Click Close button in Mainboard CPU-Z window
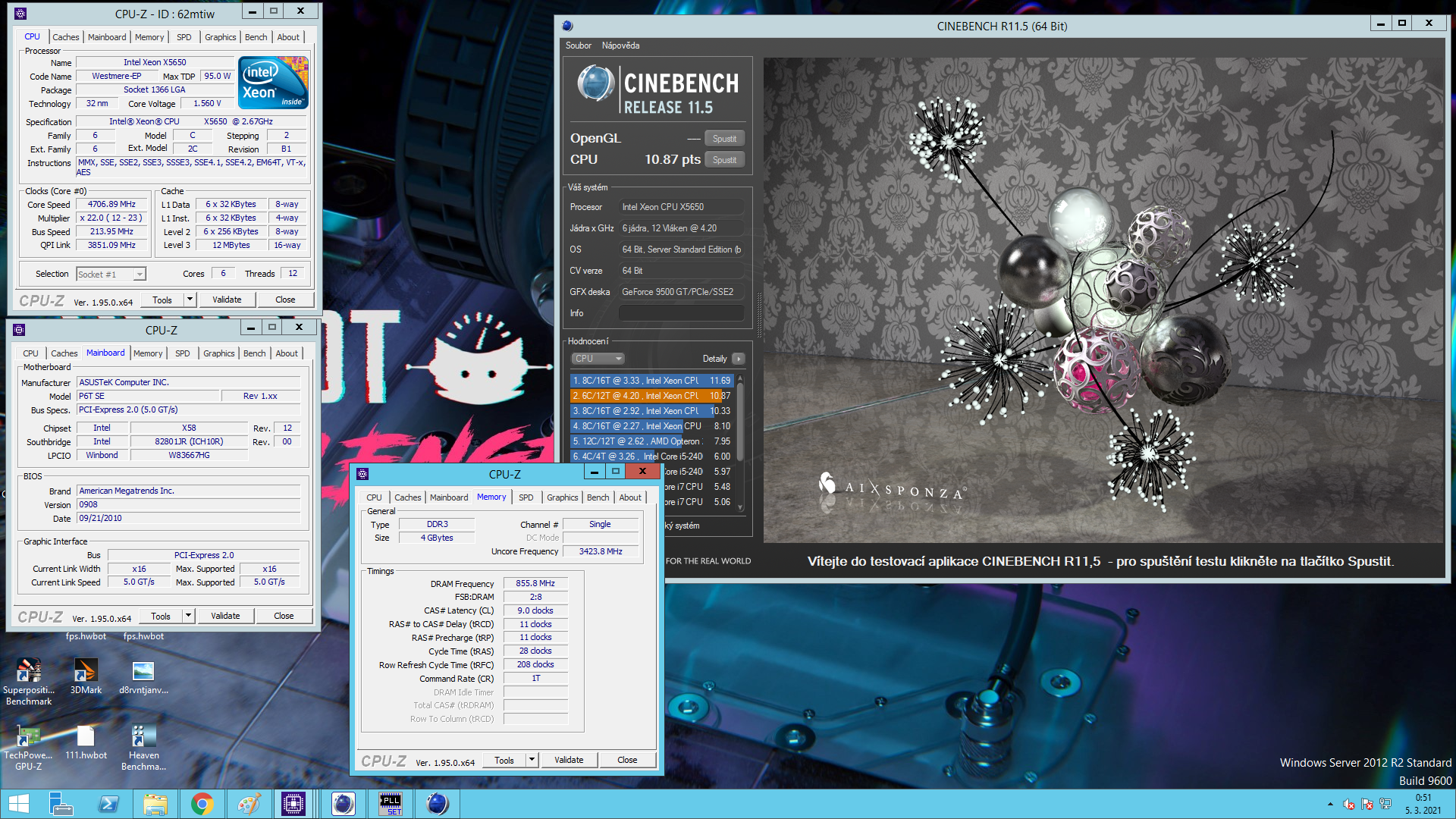 [284, 616]
